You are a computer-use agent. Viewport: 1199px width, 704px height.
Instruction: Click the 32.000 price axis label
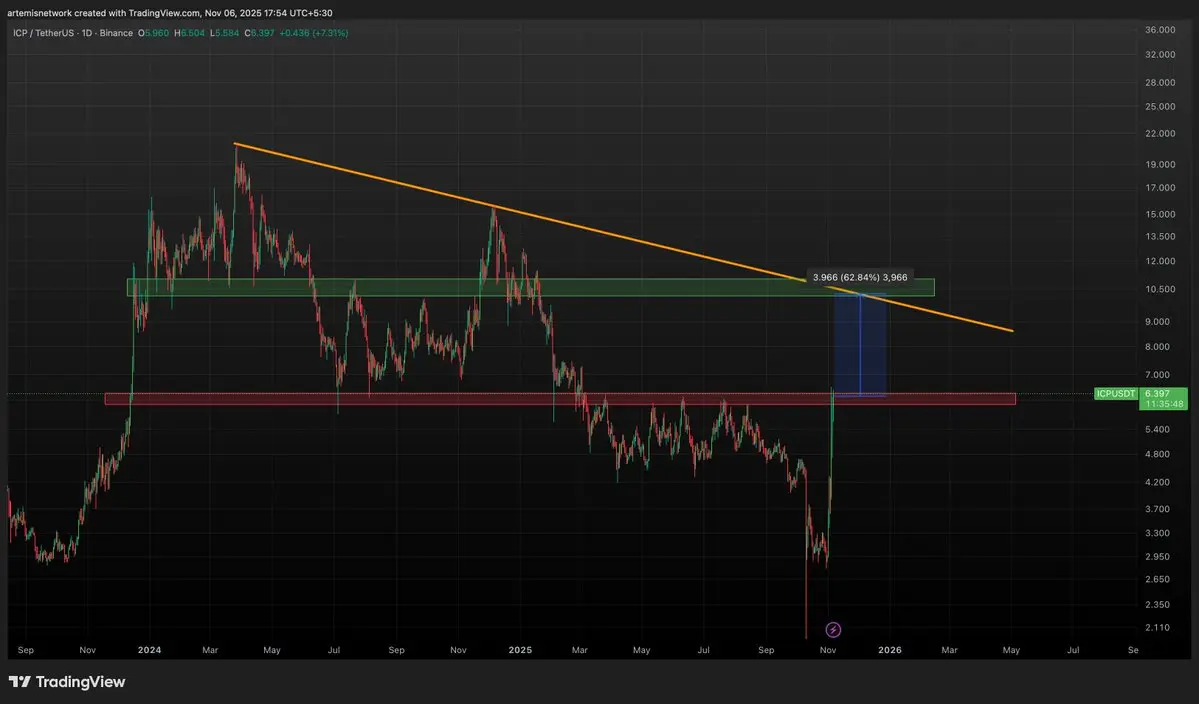(1159, 54)
